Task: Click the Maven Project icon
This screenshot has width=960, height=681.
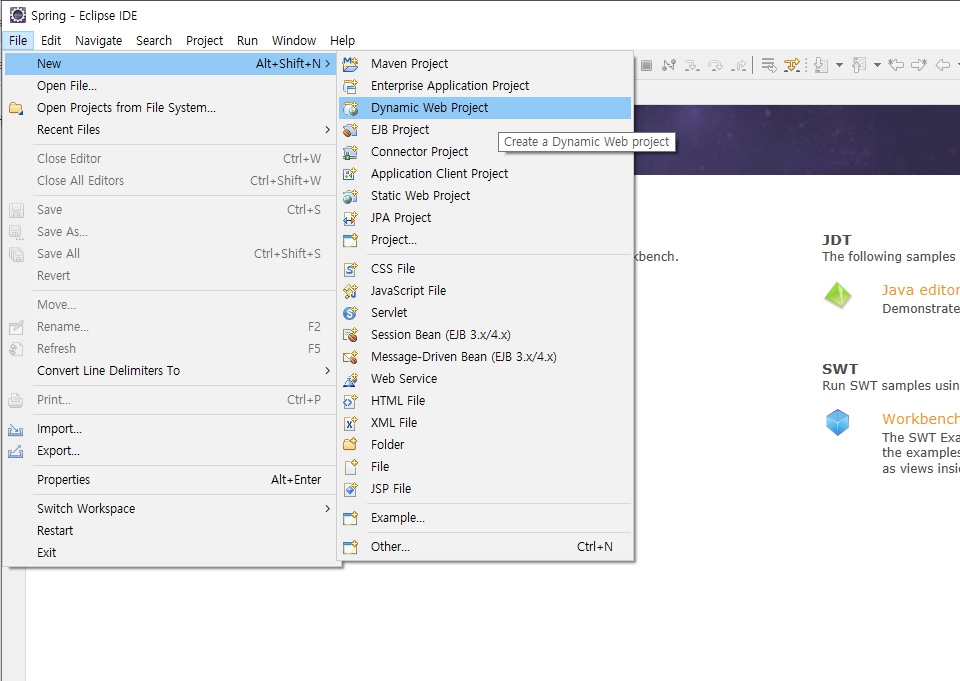Action: point(350,64)
